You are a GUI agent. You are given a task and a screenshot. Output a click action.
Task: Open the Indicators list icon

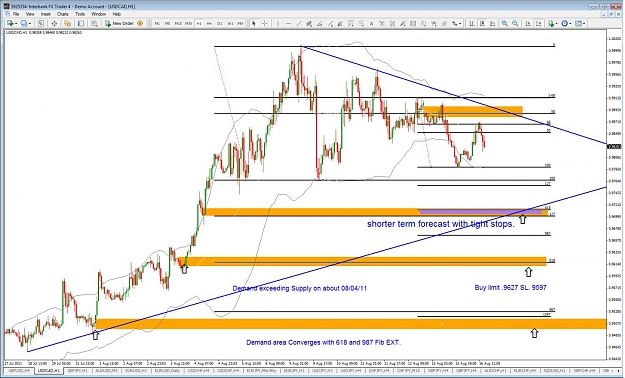coord(551,24)
